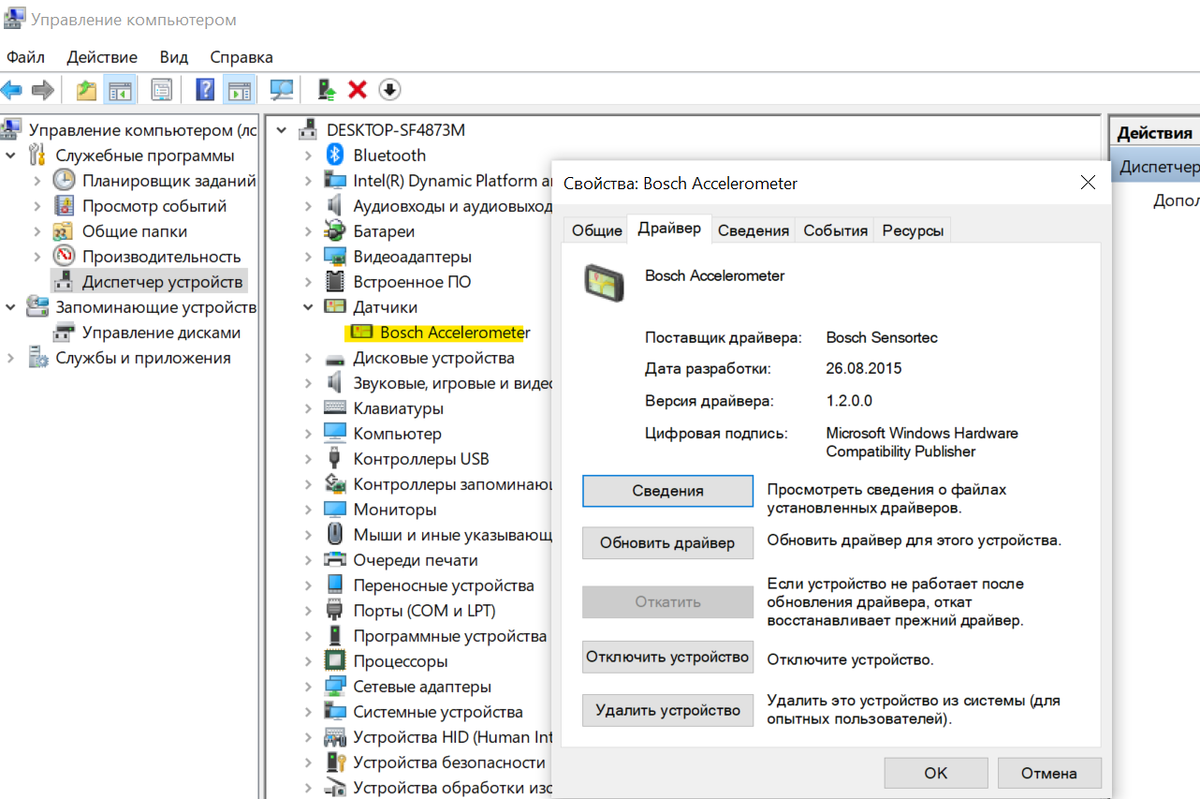The width and height of the screenshot is (1200, 799).
Task: Expand the Общие папки node
Action: pos(37,231)
